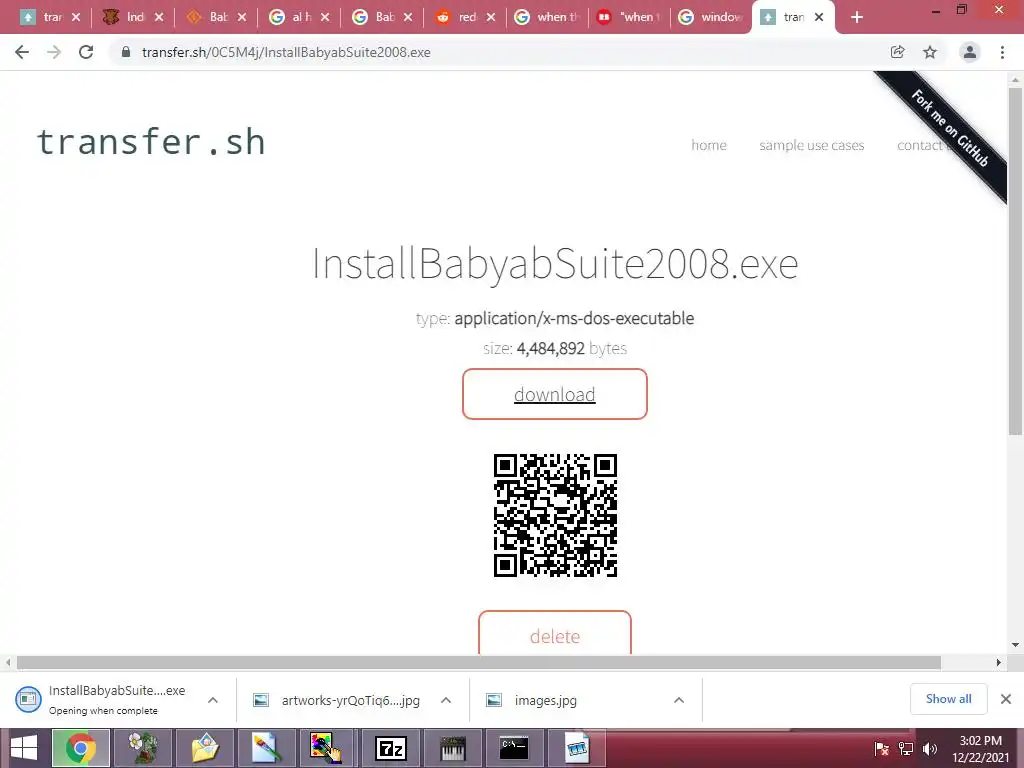This screenshot has width=1024, height=768.
Task: Share this page via share icon
Action: pos(897,52)
